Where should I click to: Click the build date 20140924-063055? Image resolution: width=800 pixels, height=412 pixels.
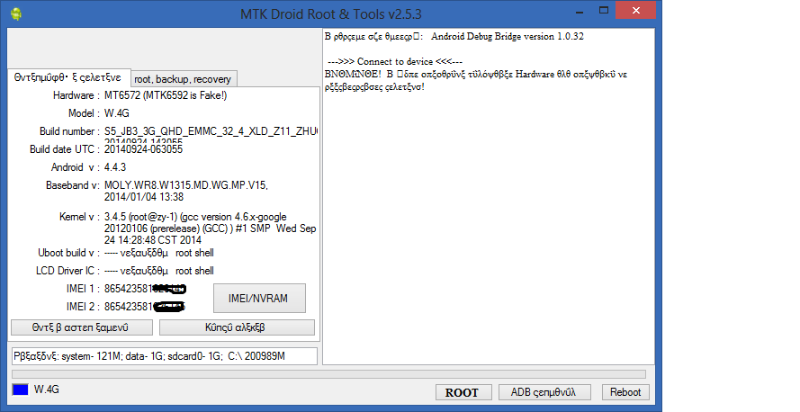[143, 149]
